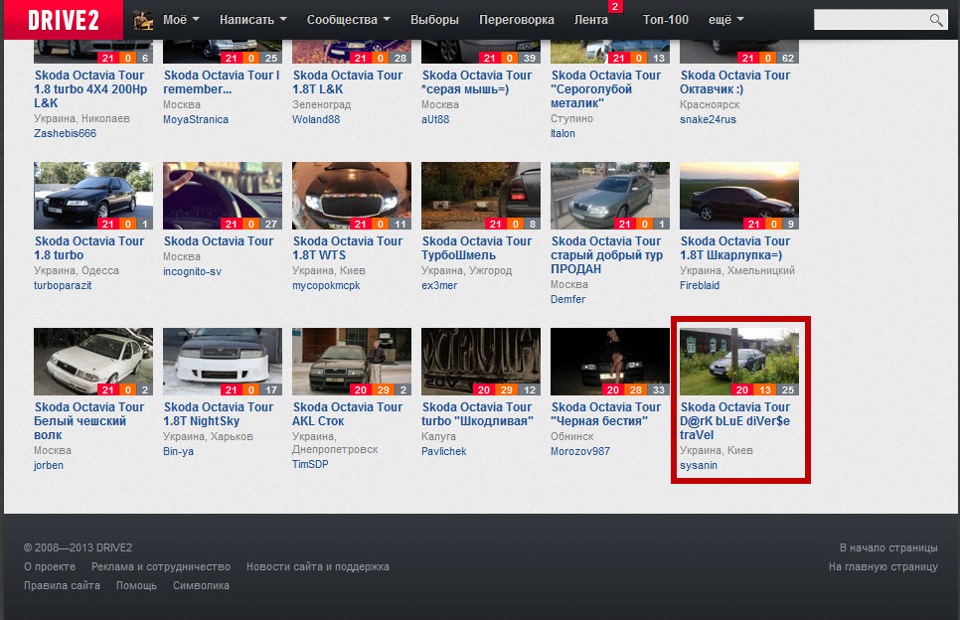Viewport: 960px width, 620px height.
Task: Open Skoda Octavia Tour 1.8T Шкарлупка=) link
Action: 735,248
